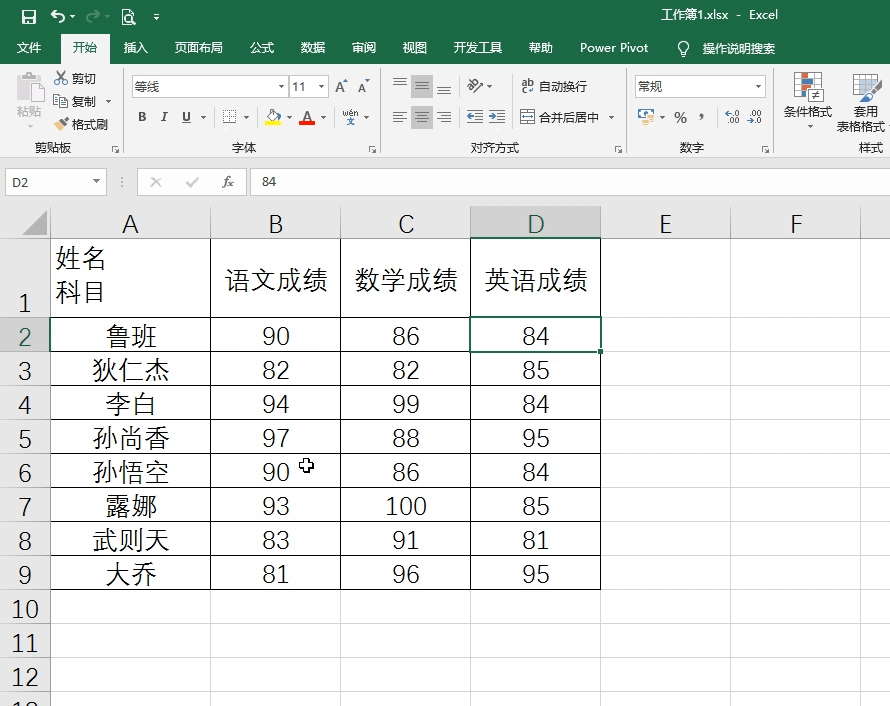Switch to the Power Pivot tab
This screenshot has width=890, height=706.
click(614, 48)
